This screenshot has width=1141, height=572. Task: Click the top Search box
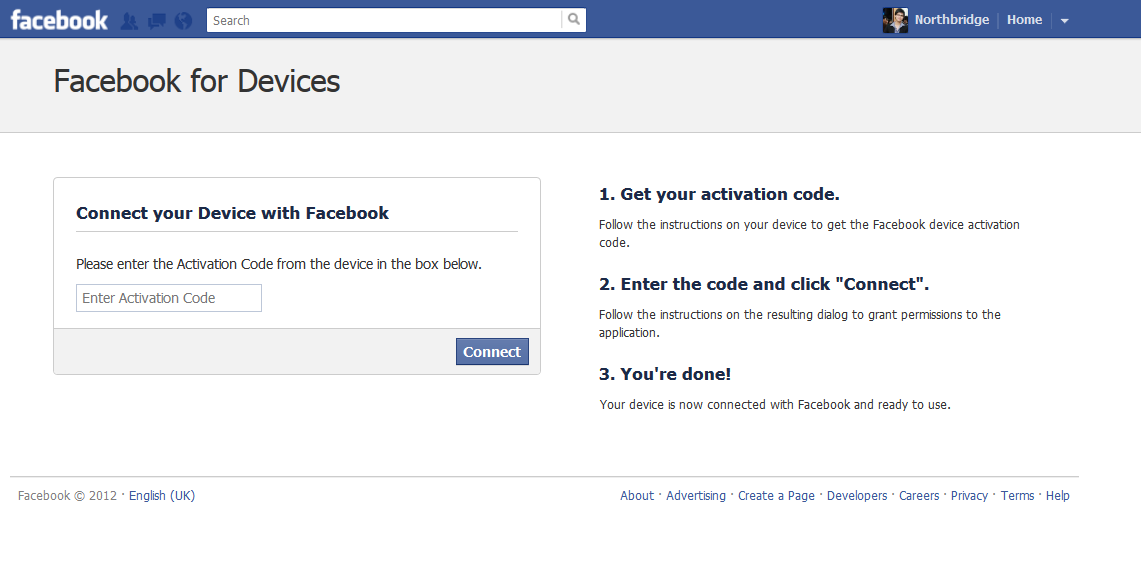click(x=384, y=20)
